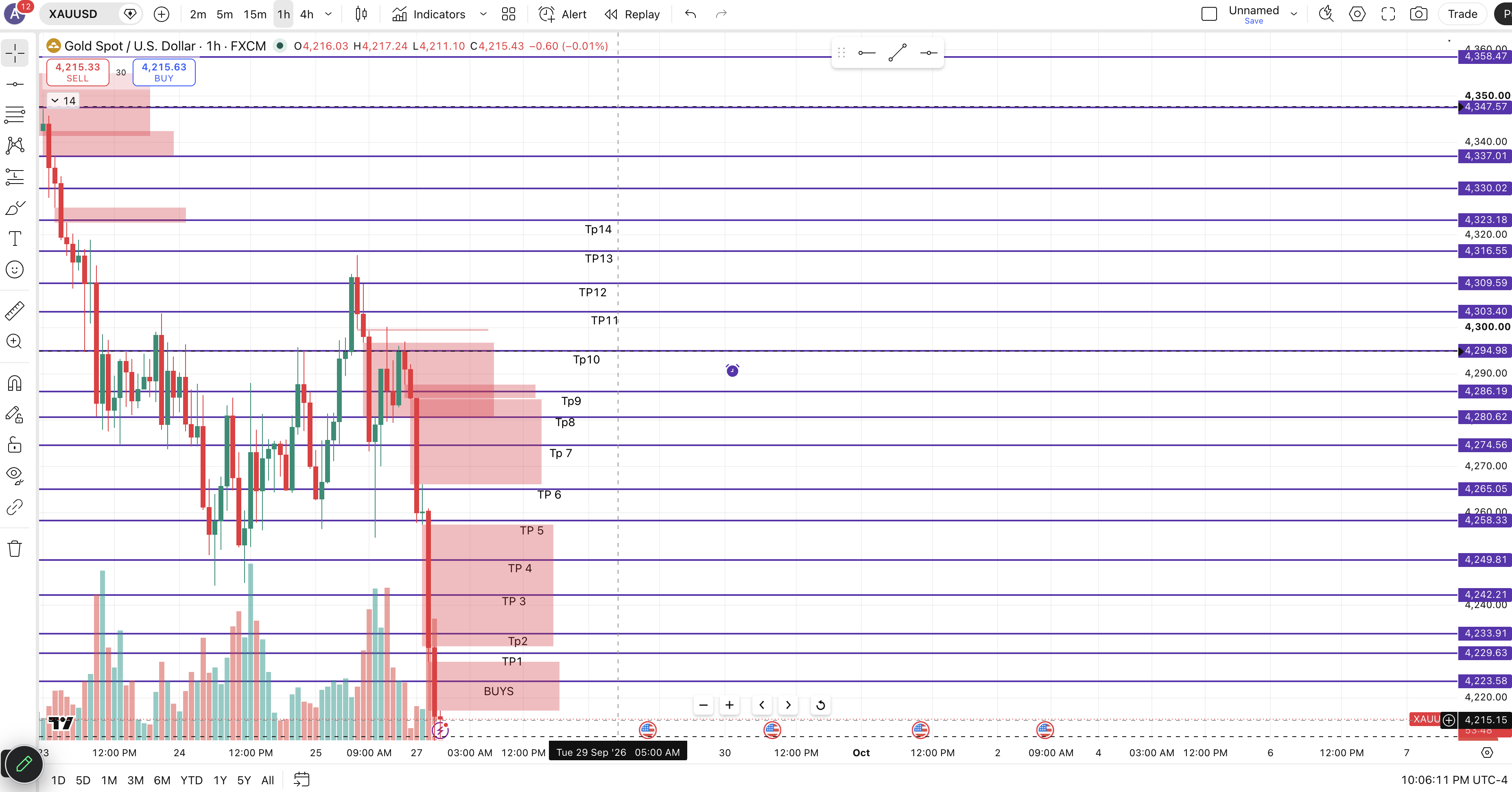Expand the indicator favorites dropdown arrow
The image size is (1512, 792).
point(483,14)
